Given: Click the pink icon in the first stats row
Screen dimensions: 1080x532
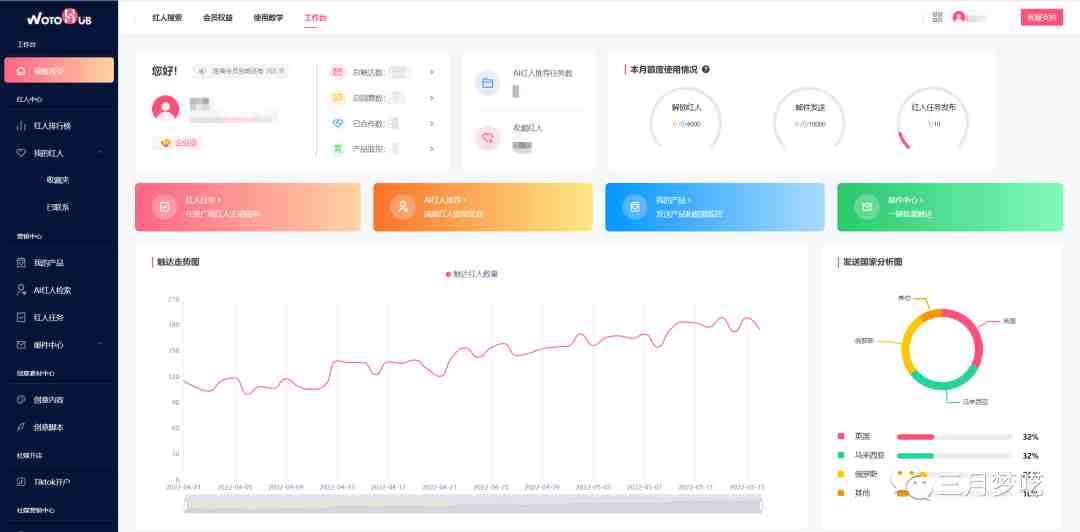Looking at the screenshot, I should click(x=338, y=72).
